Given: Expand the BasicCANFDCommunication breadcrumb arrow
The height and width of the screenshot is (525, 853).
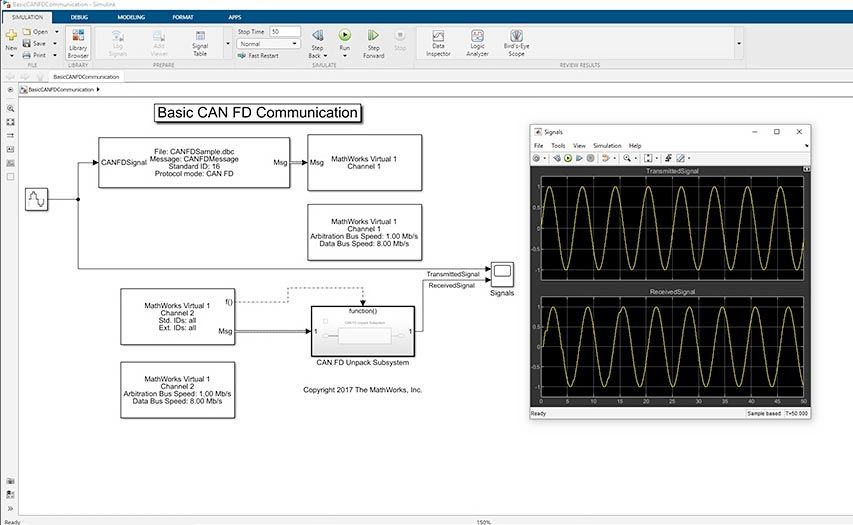Looking at the screenshot, I should pyautogui.click(x=98, y=90).
